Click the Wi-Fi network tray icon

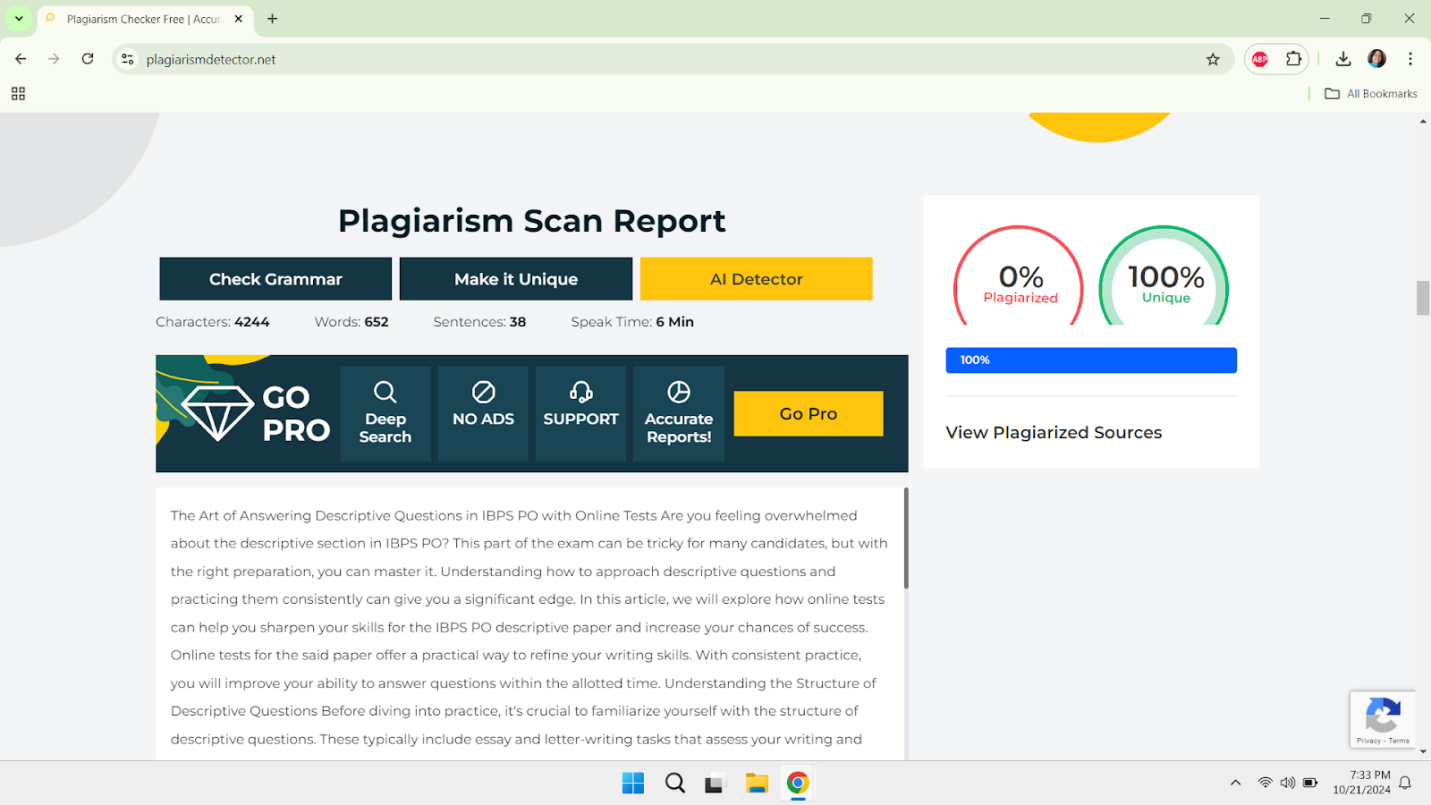point(1265,783)
